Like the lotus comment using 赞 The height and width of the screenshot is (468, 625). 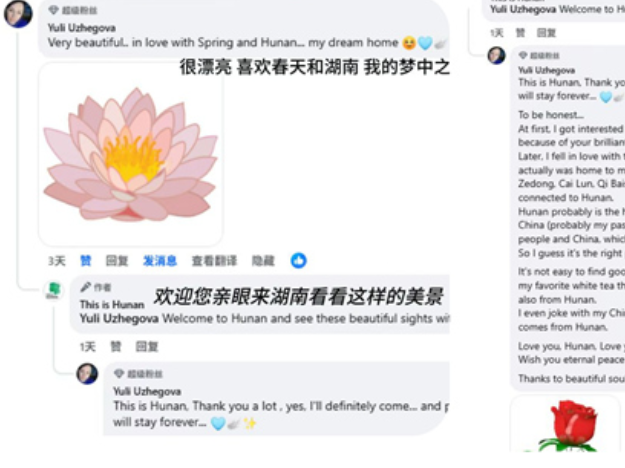pos(86,261)
